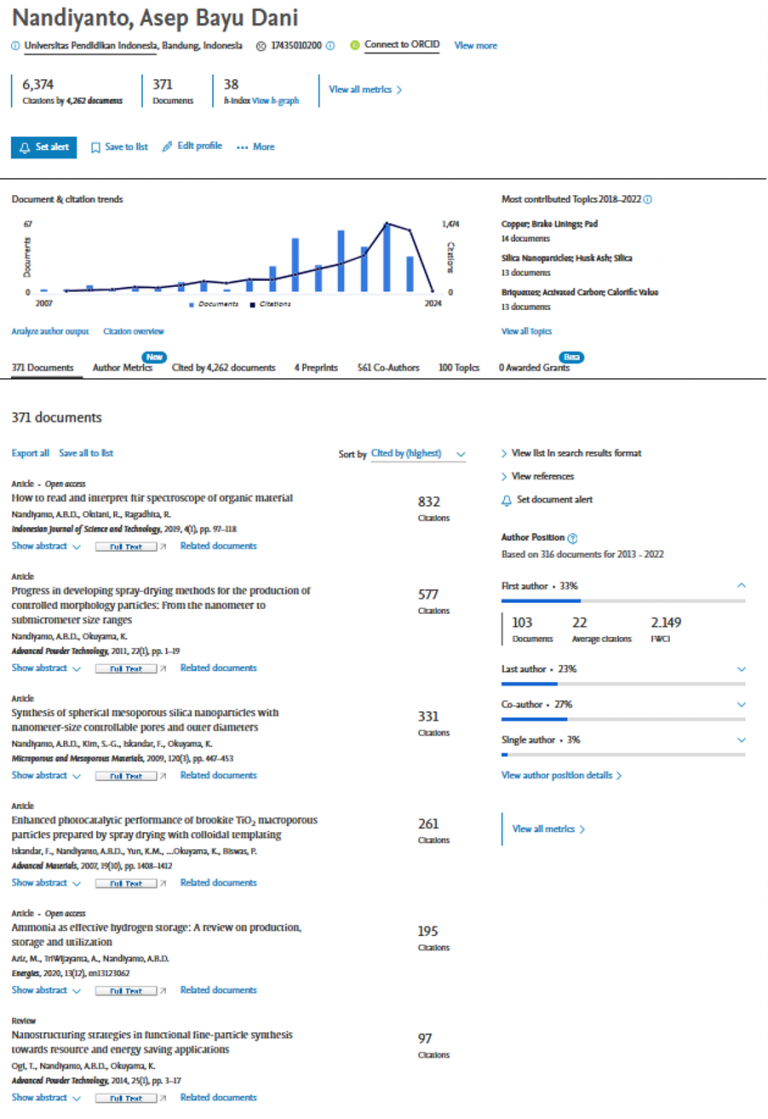Click info icon beside Most contributed Topics
Screen dimensions: 768x1119
pyautogui.click(x=647, y=200)
